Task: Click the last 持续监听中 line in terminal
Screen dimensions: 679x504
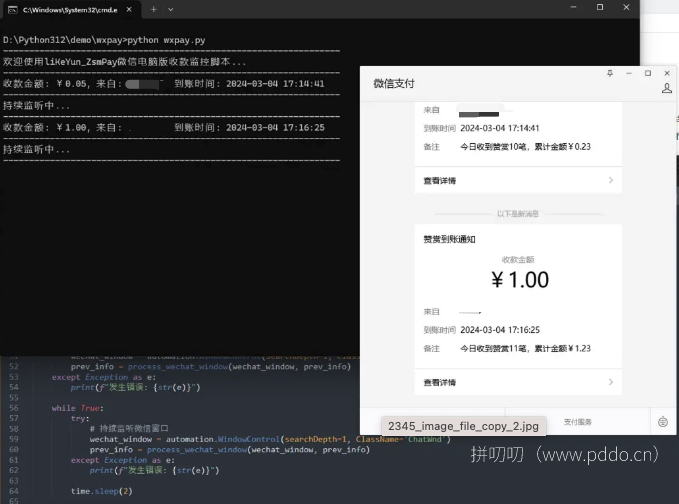Action: tap(36, 149)
